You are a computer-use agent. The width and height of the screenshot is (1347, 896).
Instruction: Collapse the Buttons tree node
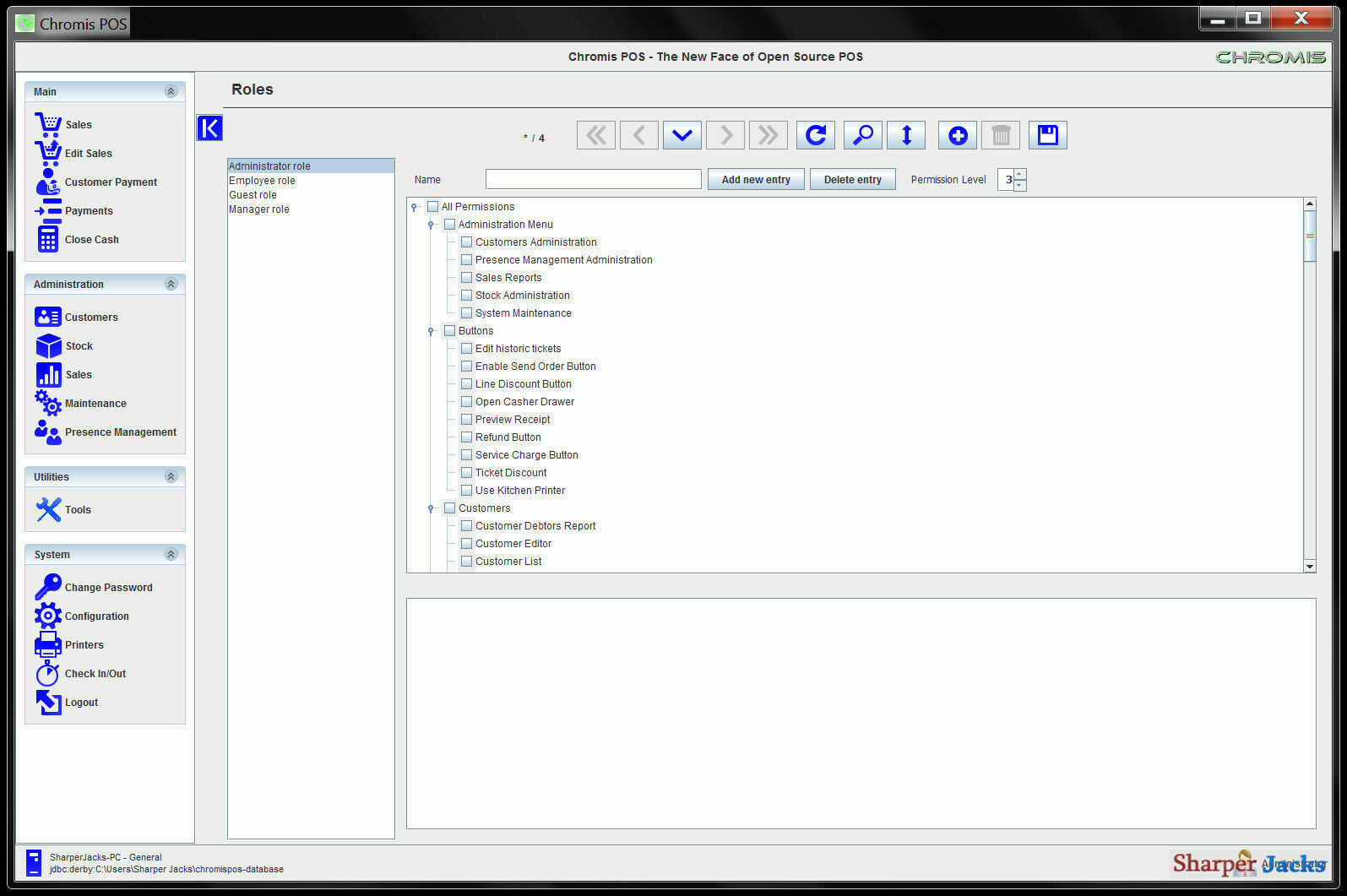431,331
